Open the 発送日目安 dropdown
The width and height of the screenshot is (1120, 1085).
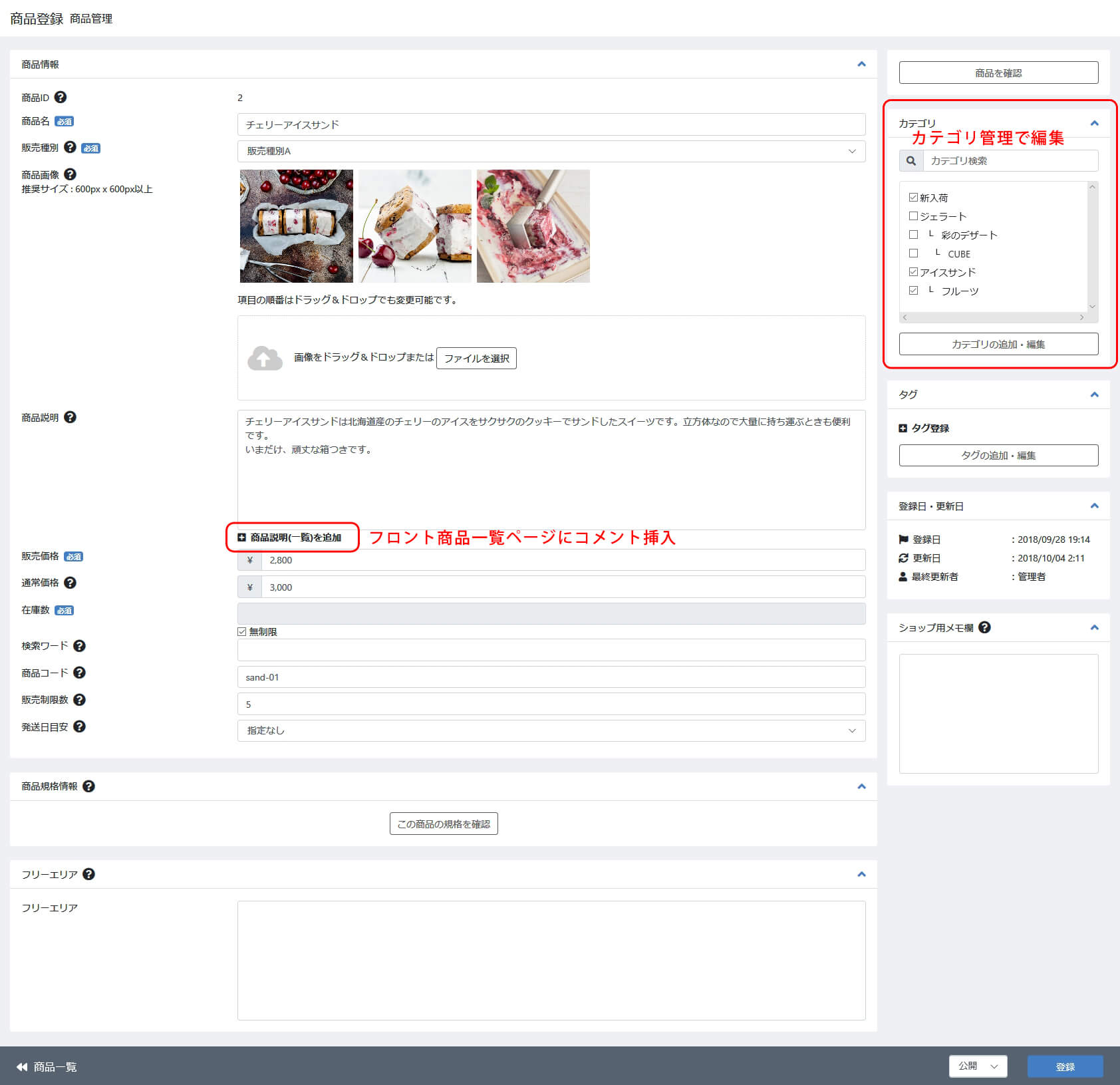[x=551, y=730]
